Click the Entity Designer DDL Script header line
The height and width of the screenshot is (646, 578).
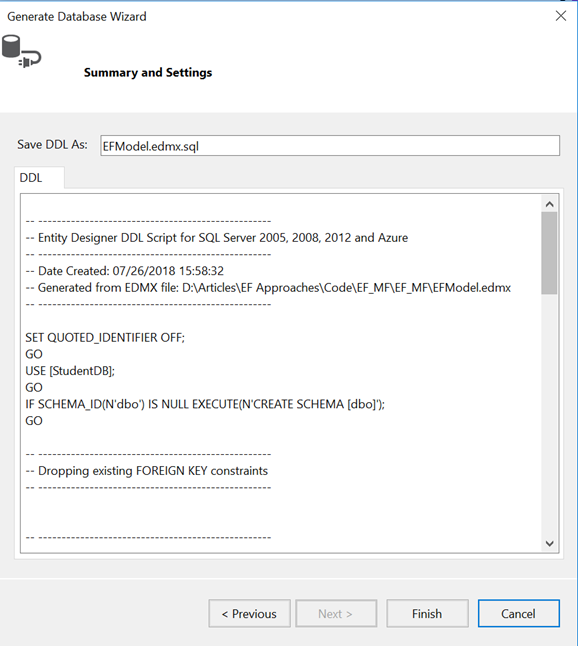point(217,238)
